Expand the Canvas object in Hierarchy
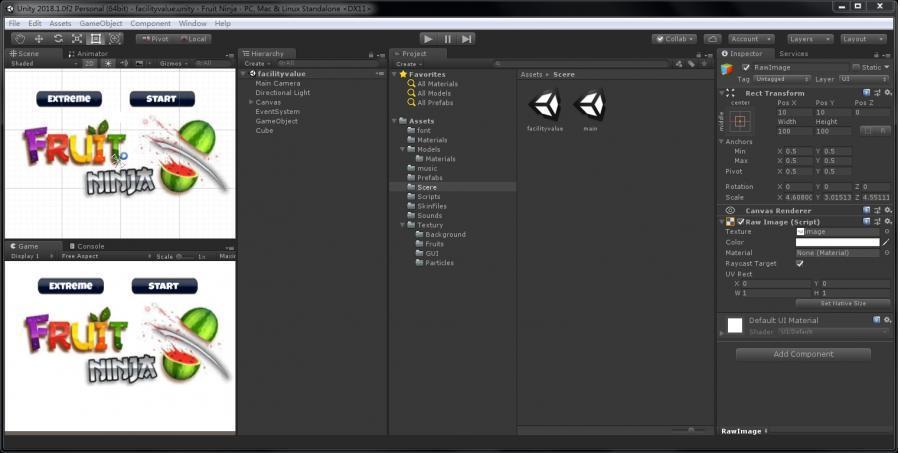Screen dimensions: 900x453 pyautogui.click(x=251, y=102)
